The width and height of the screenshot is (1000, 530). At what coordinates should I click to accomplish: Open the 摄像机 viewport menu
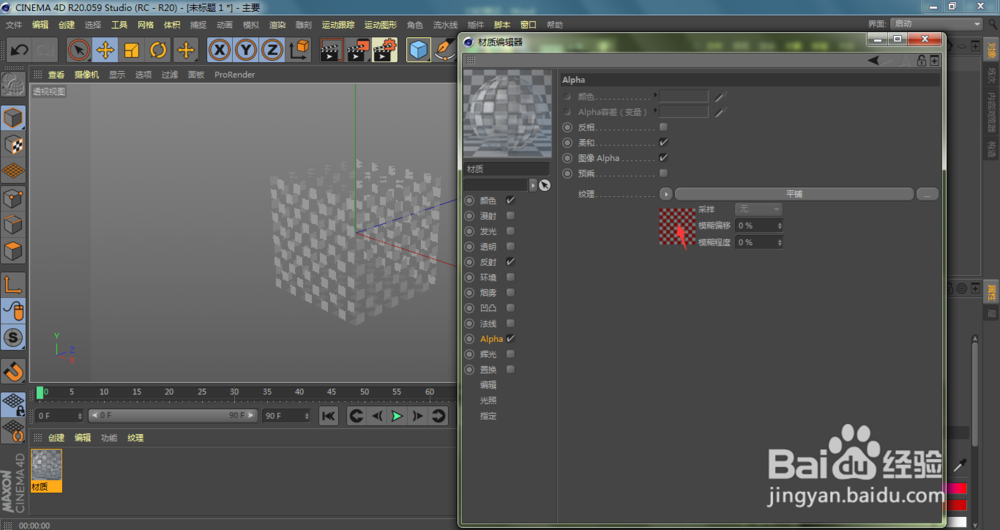[x=87, y=75]
